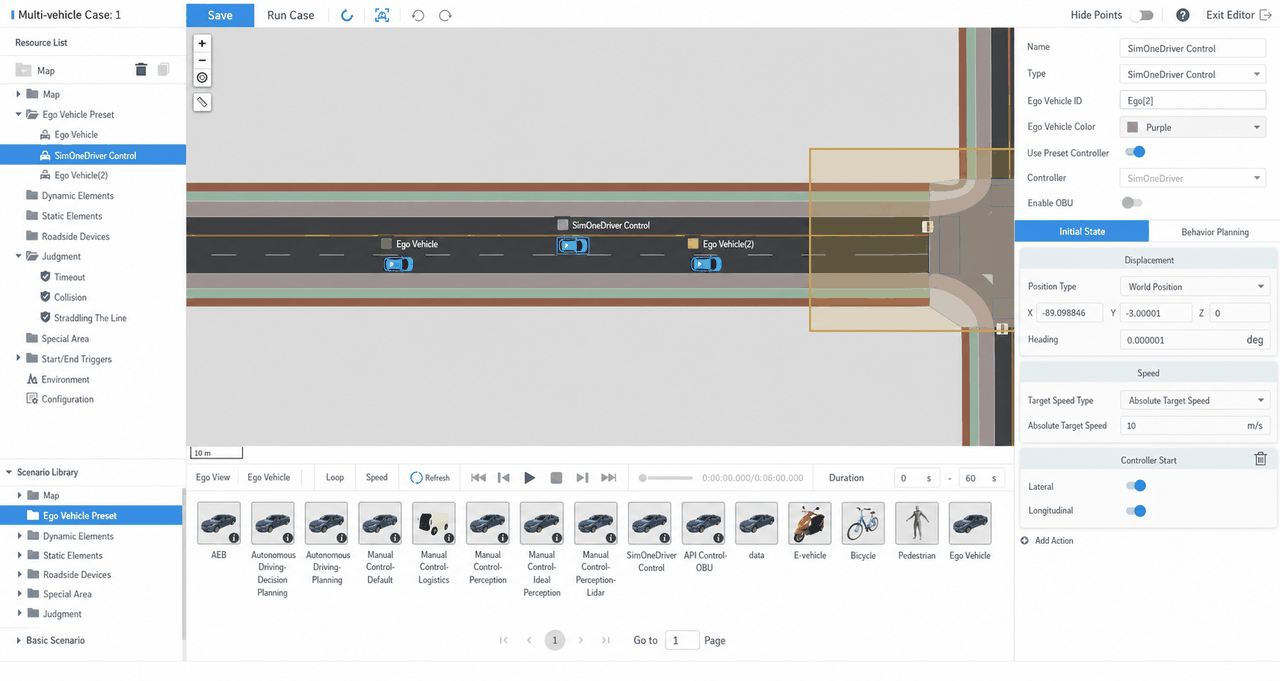Toggle Use Preset Controller switch
Viewport: 1280px width, 681px height.
[x=1134, y=153]
